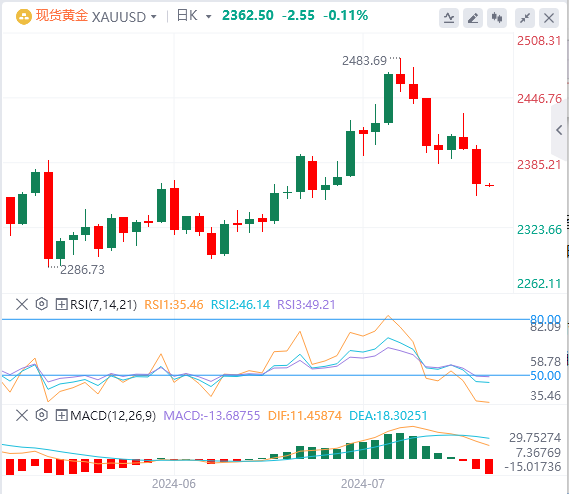This screenshot has width=569, height=494.
Task: Click the -2.55 price change
Action: 298,16
